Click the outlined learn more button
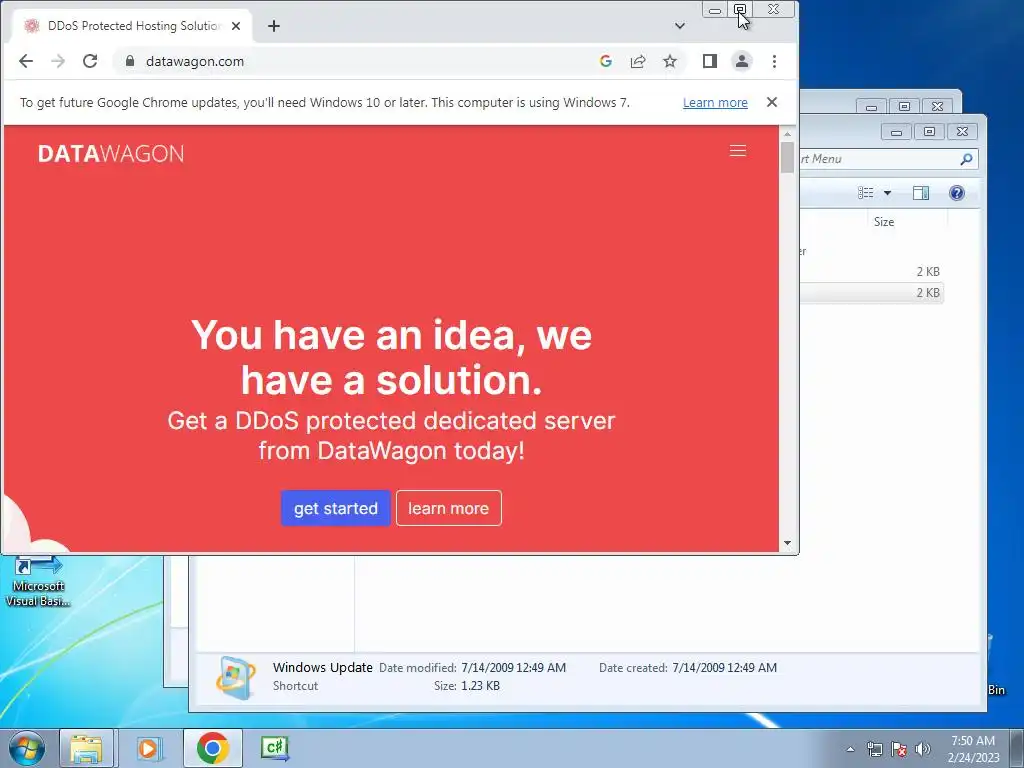Image resolution: width=1024 pixels, height=768 pixels. (449, 508)
